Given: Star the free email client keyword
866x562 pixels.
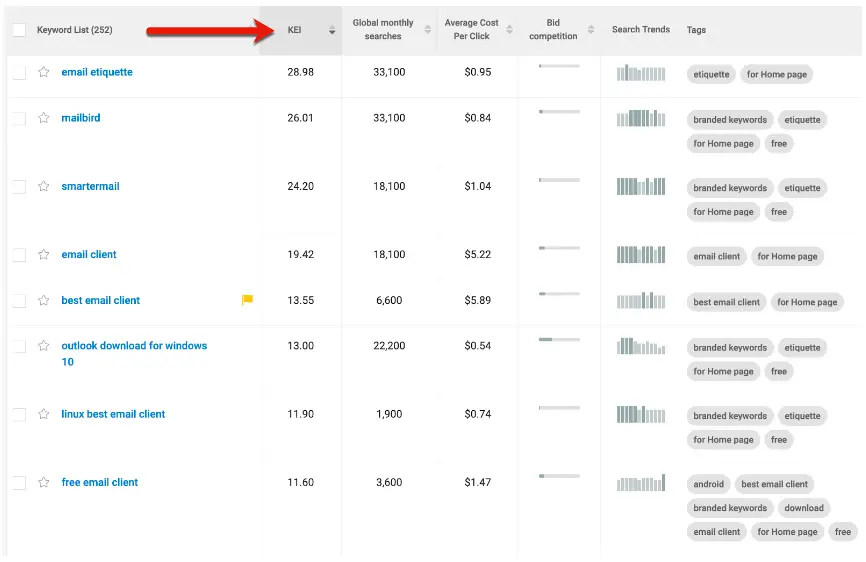Looking at the screenshot, I should click(x=44, y=483).
